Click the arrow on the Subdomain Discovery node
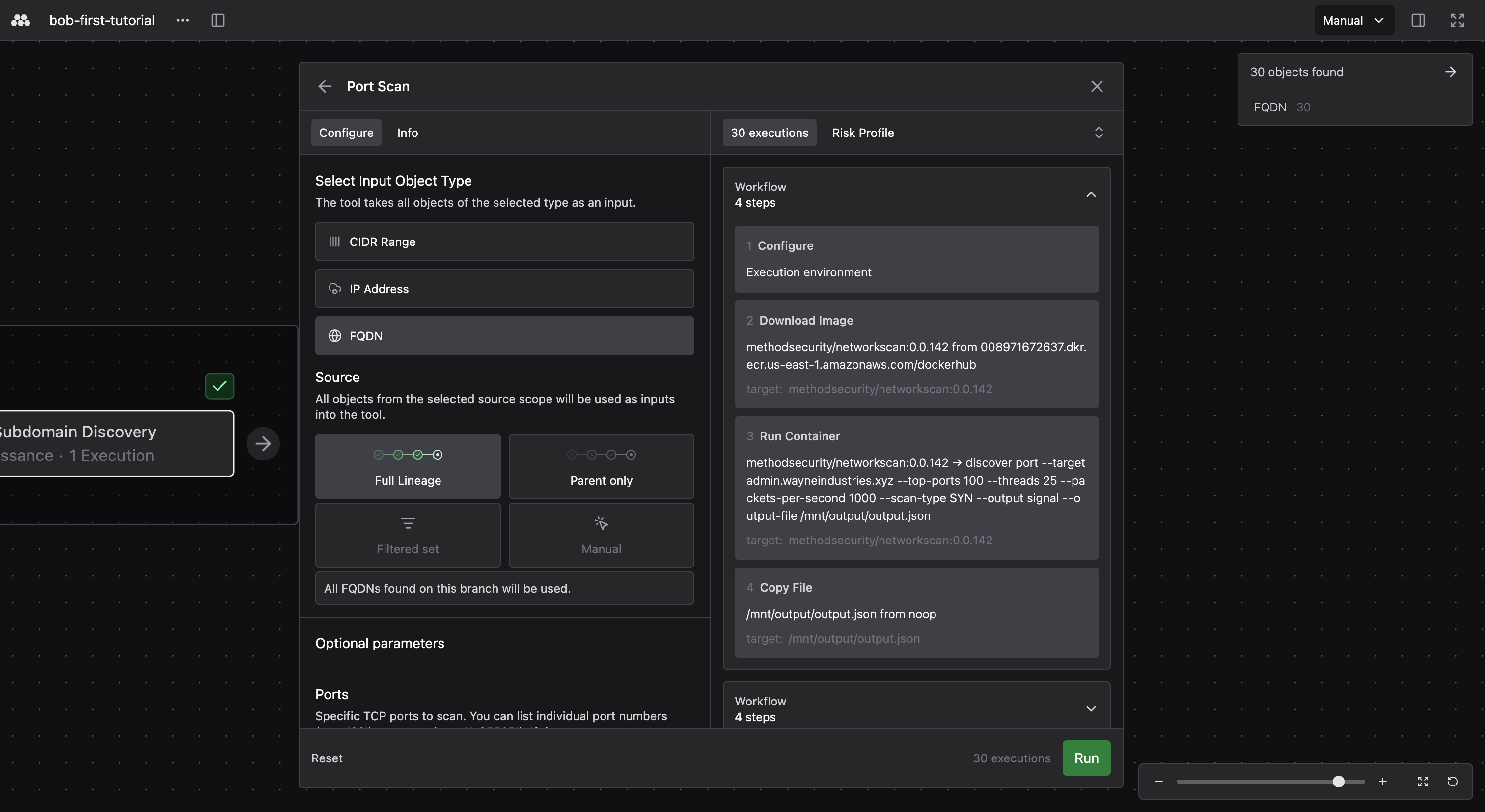 263,443
